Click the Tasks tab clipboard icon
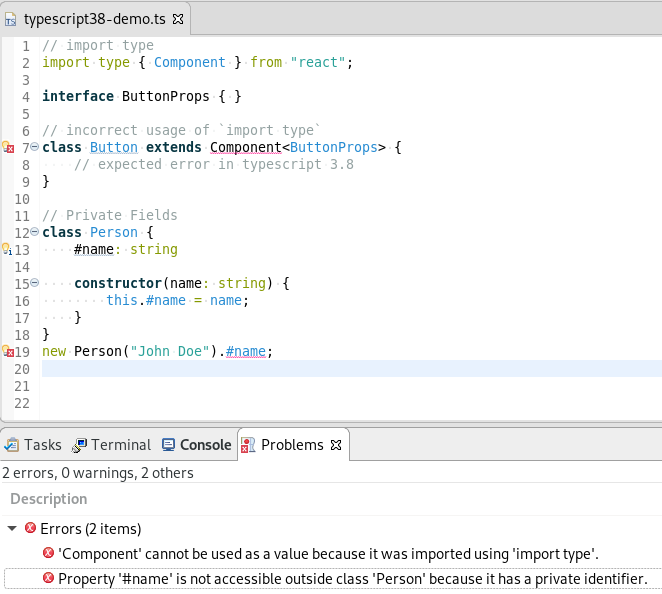Screen dimensions: 662x594 point(11,445)
